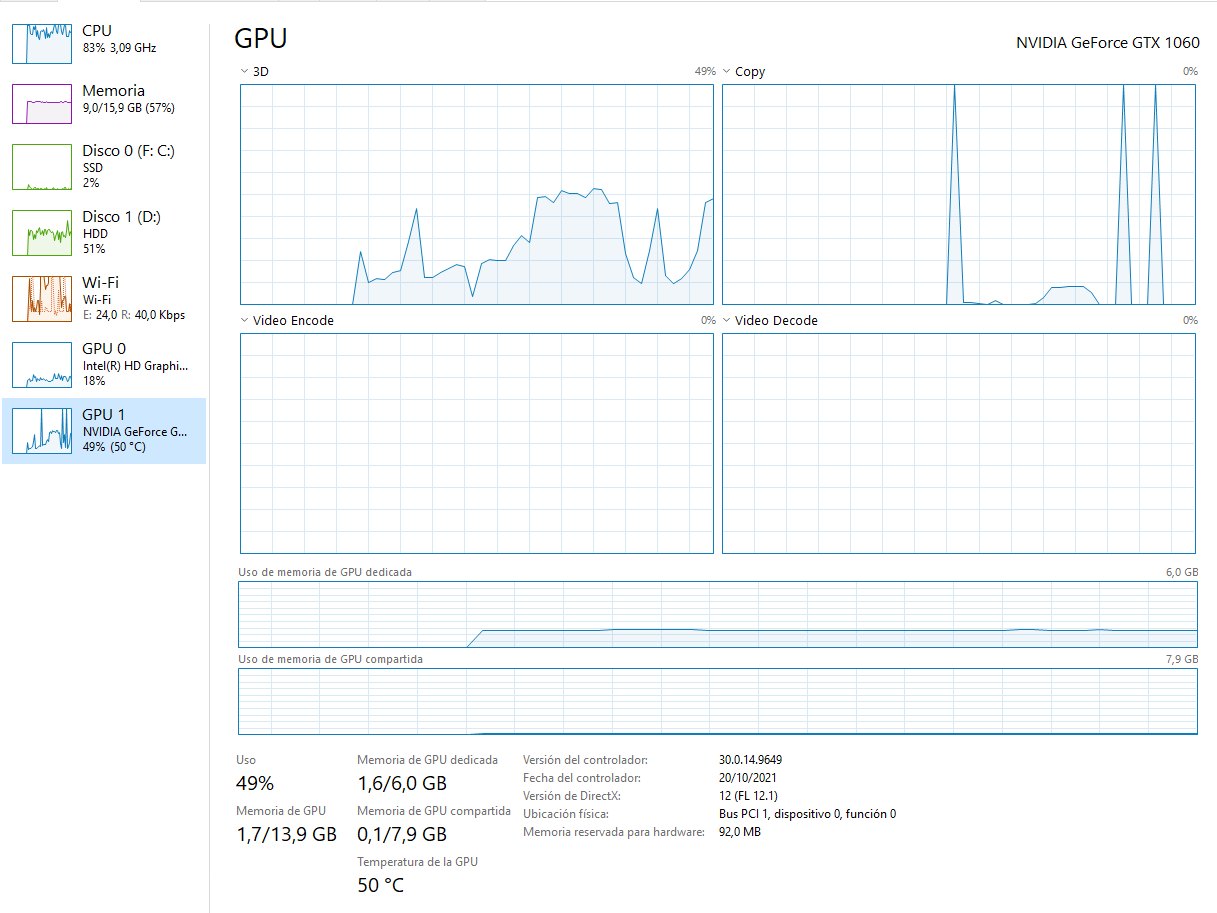The image size is (1217, 913).
Task: Open Wi-Fi via its sidebar graph icon
Action: (x=41, y=298)
